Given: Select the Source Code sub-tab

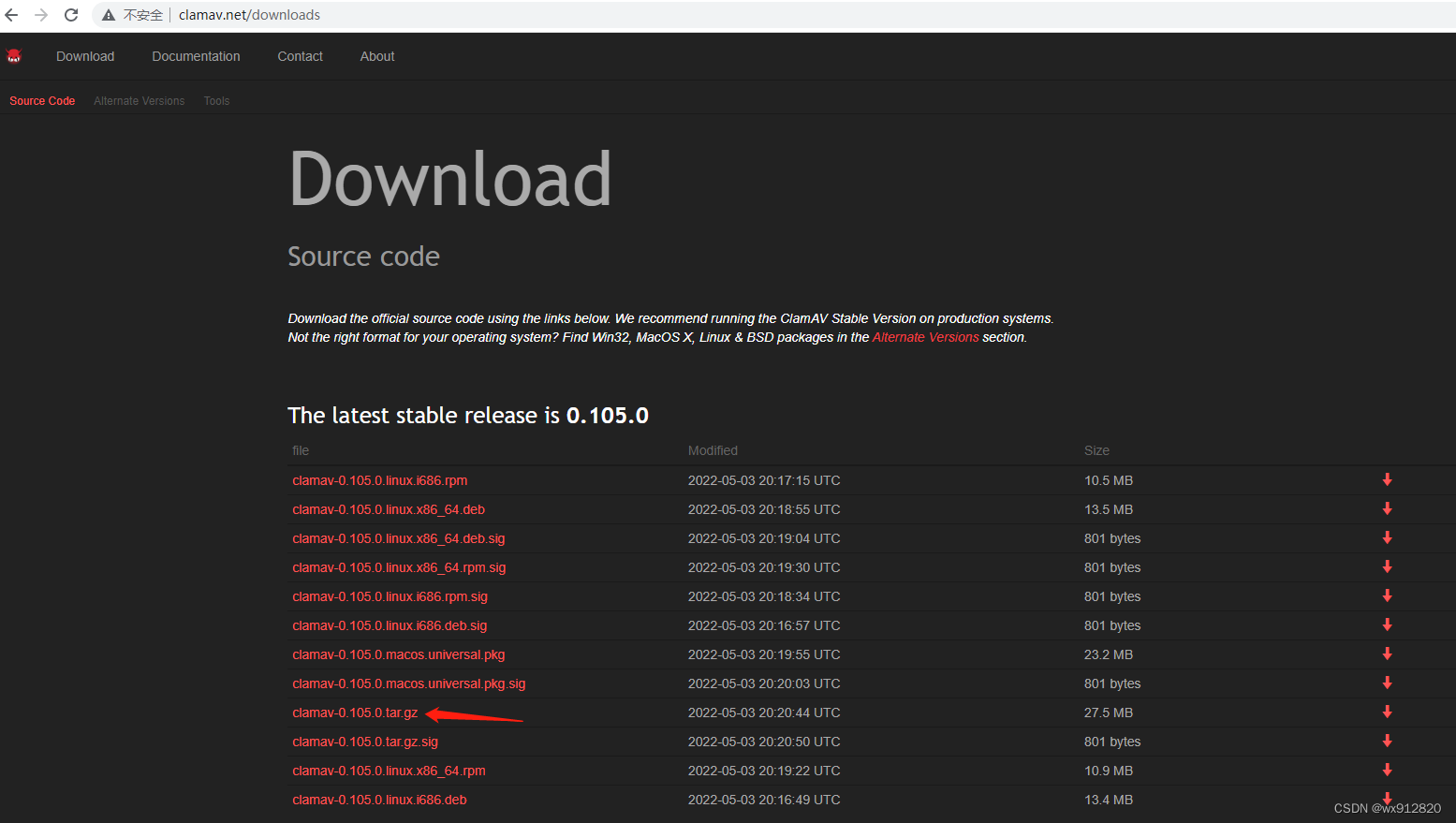Looking at the screenshot, I should click(42, 101).
